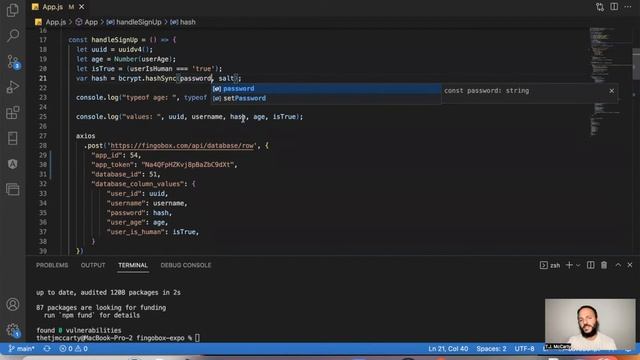Click the zsh terminal shell label
Image resolution: width=640 pixels, height=360 pixels.
[550, 265]
